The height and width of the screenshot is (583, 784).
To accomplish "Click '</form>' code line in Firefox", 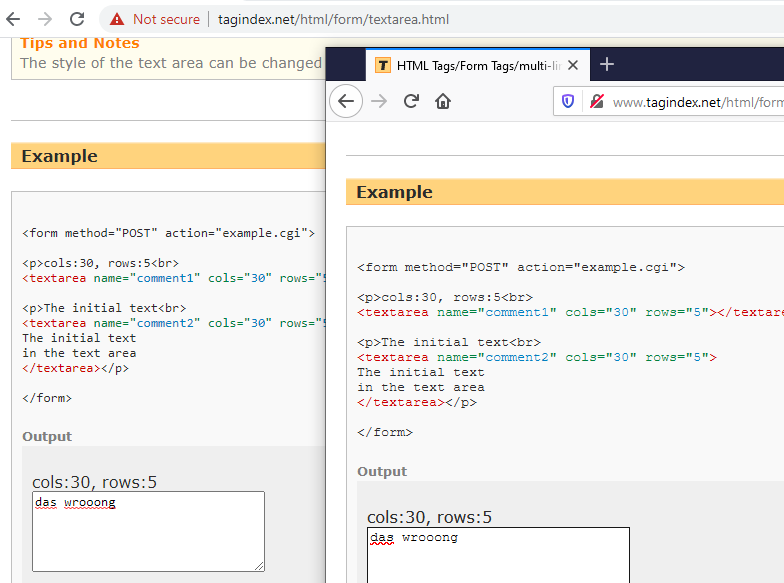I will pos(385,432).
